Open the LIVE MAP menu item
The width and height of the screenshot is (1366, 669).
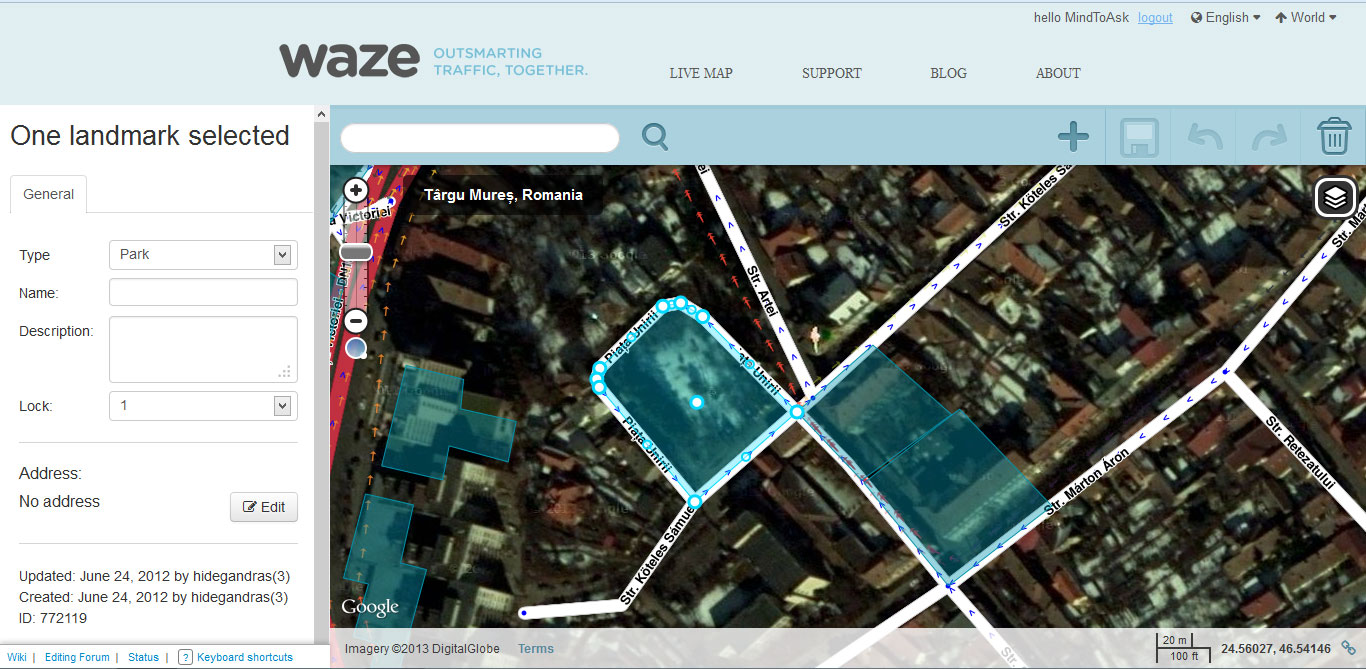pyautogui.click(x=701, y=73)
